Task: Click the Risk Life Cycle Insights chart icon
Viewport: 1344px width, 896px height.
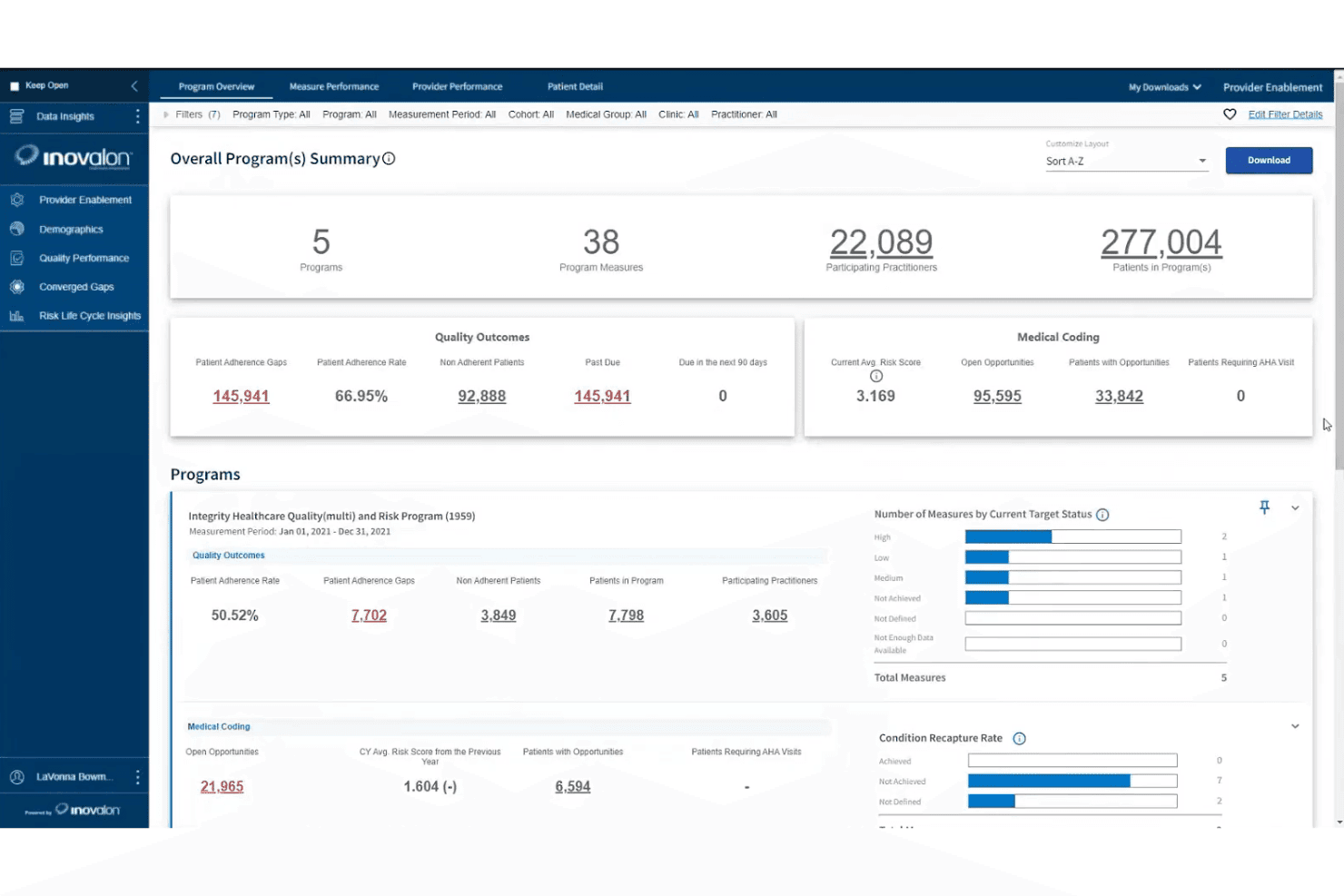Action: coord(16,316)
